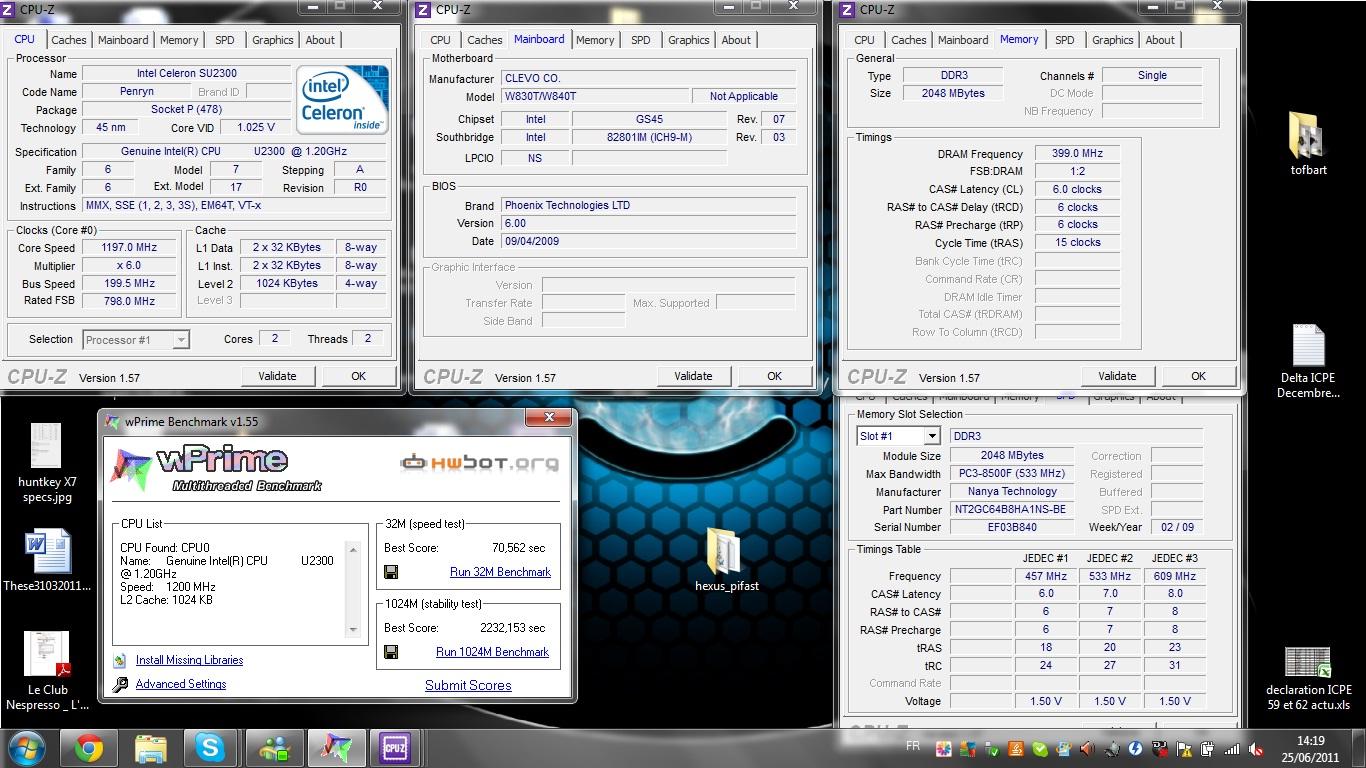Switch to SPD tab in first CPU-Z window
The image size is (1366, 768).
point(225,40)
